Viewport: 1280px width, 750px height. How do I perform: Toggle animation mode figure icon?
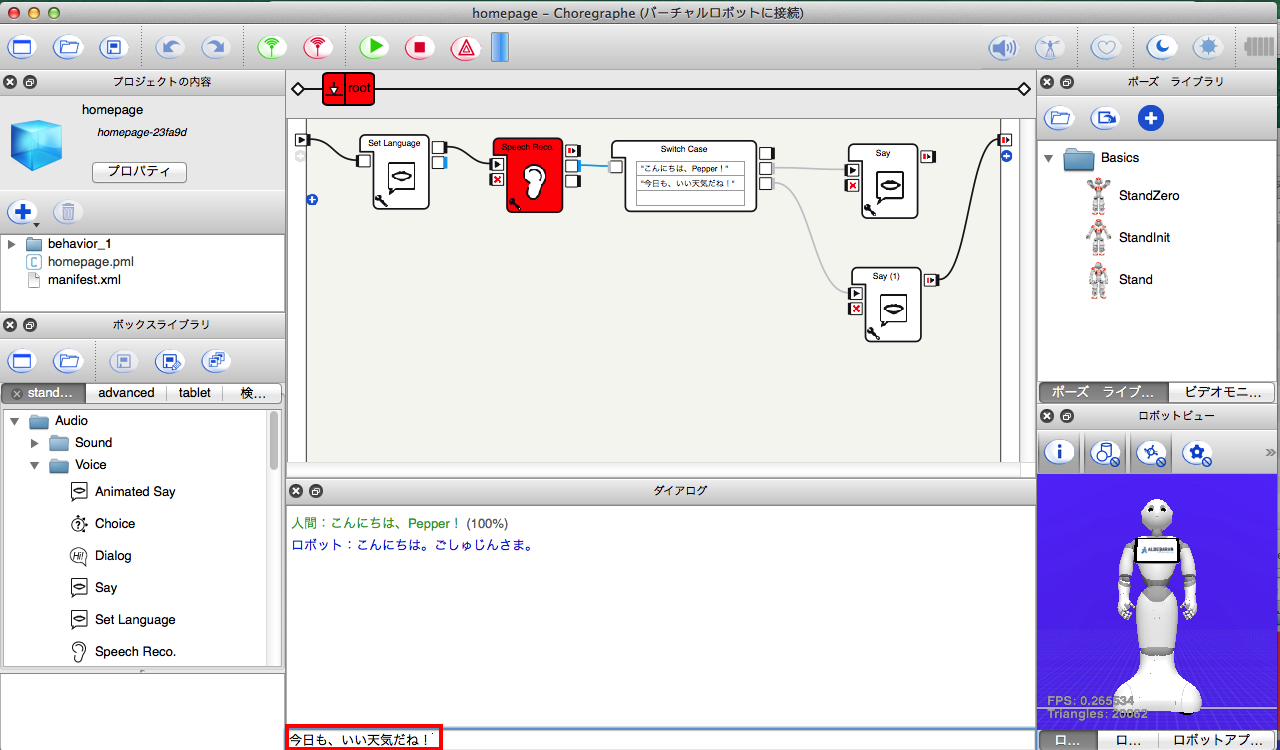(1049, 47)
